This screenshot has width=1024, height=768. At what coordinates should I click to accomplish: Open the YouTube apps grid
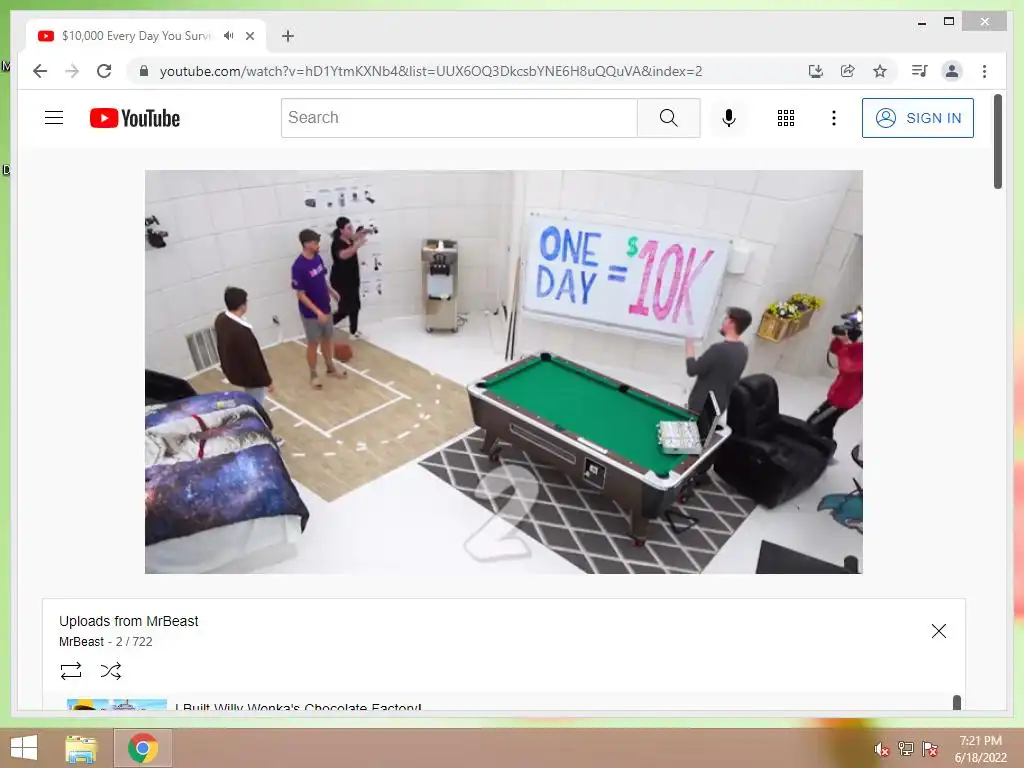tap(786, 118)
